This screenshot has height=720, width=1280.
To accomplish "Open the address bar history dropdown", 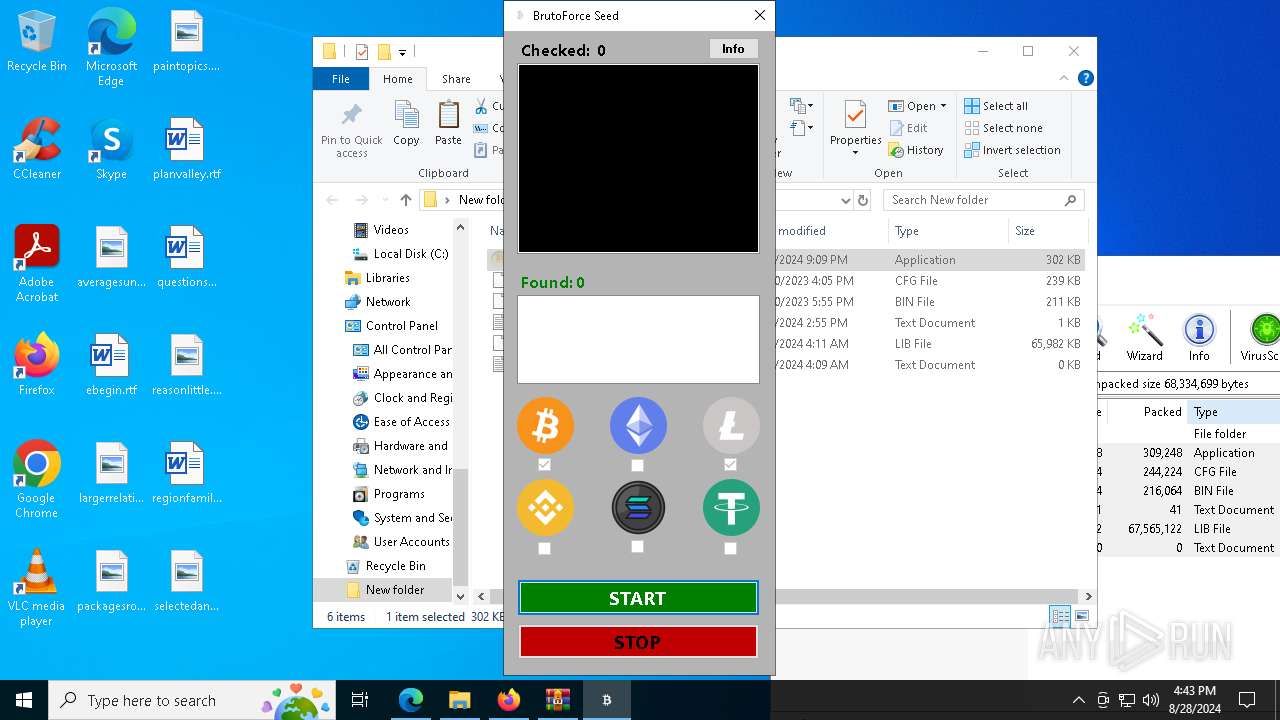I will pos(846,200).
